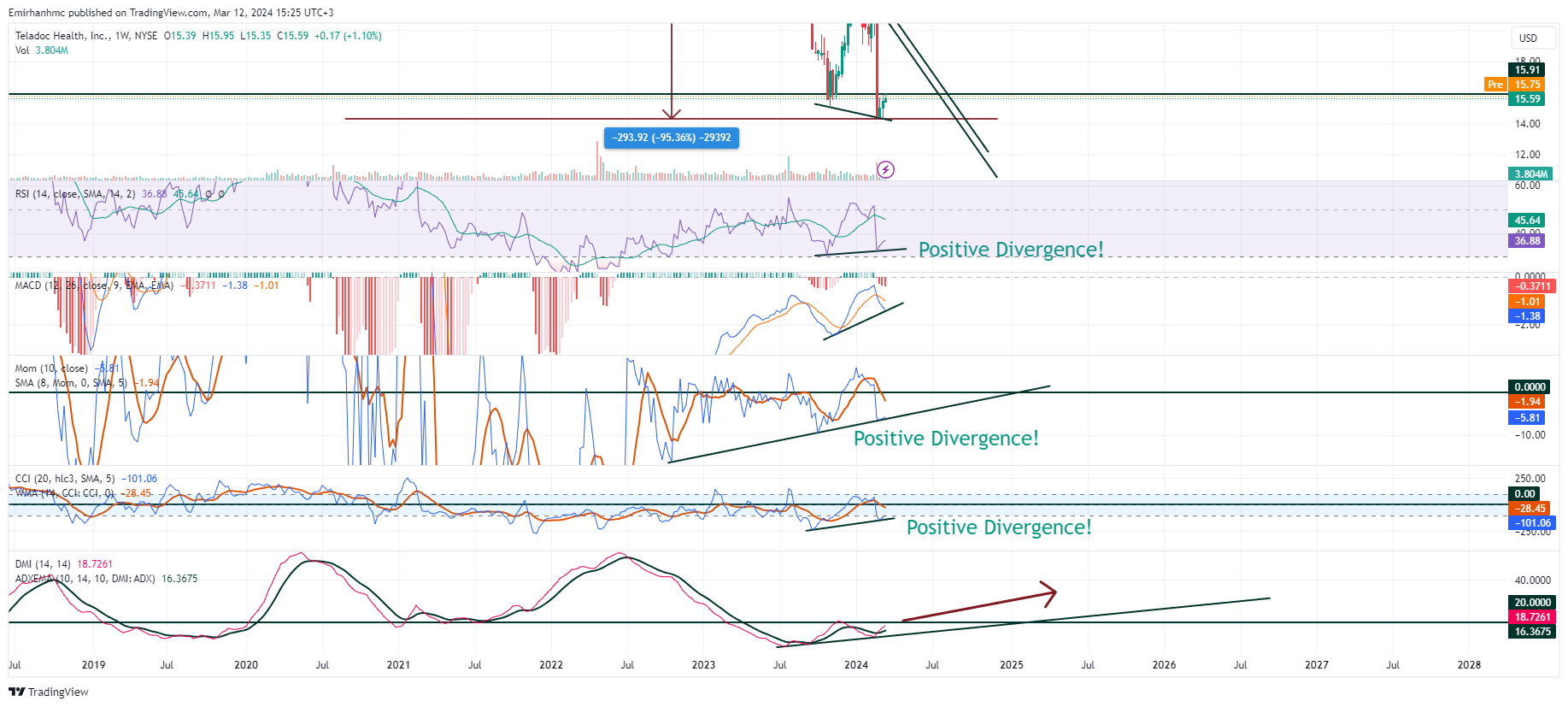Image resolution: width=1568 pixels, height=707 pixels.
Task: Click the Teladoc Health, Inc. symbol title
Action: pos(62,36)
